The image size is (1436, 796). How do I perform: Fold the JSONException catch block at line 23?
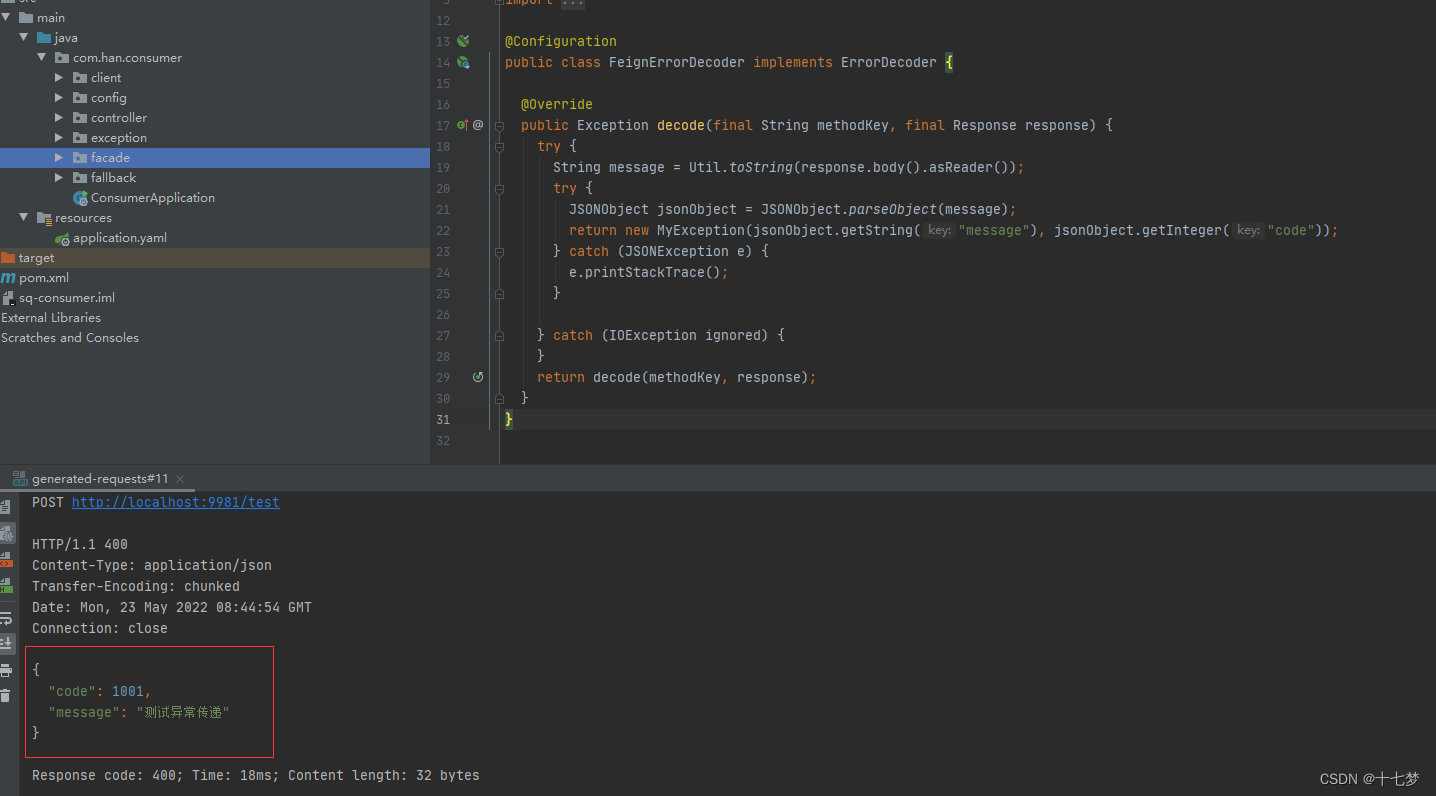pos(499,251)
